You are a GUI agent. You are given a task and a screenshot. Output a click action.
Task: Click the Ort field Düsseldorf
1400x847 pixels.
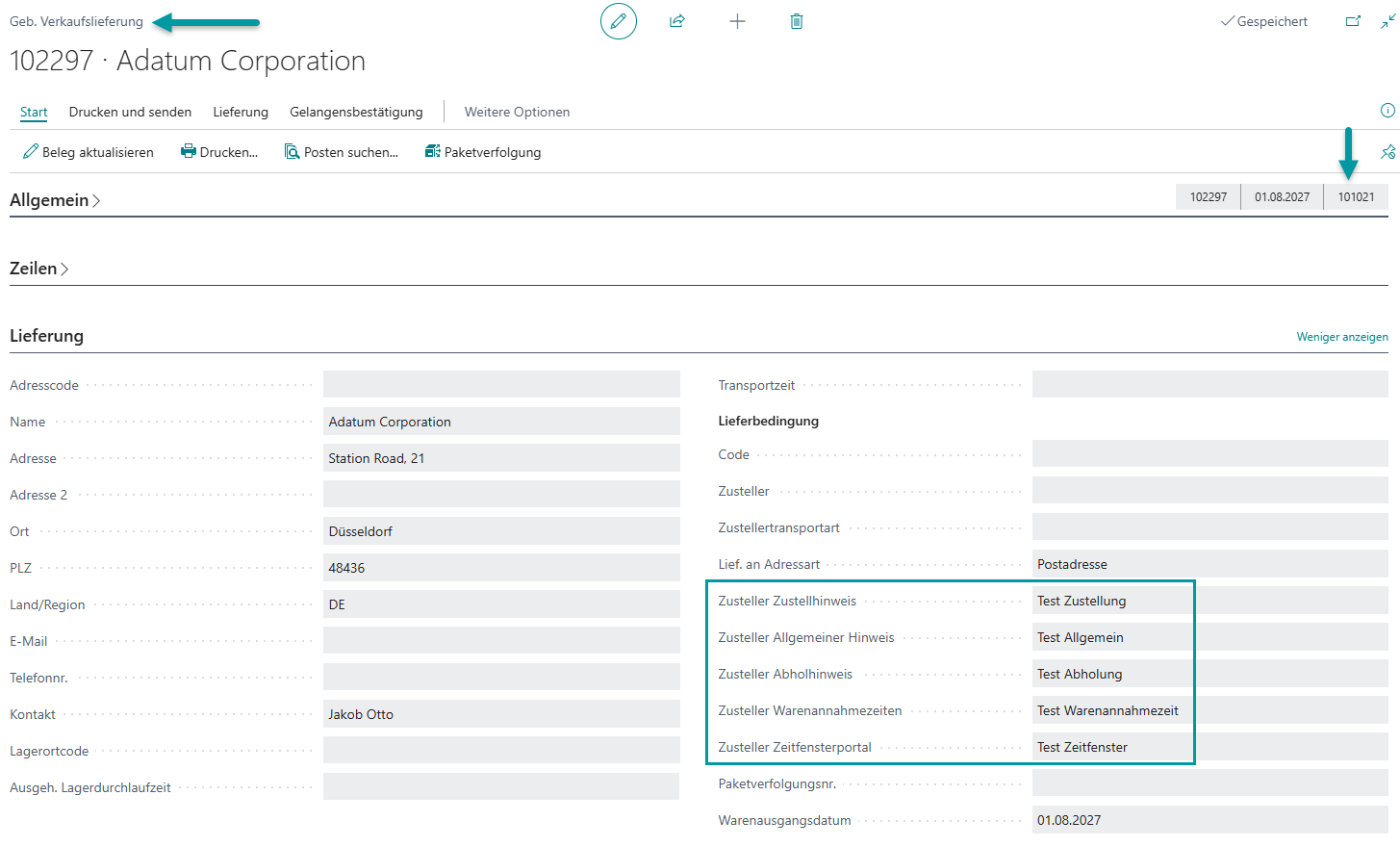(501, 531)
